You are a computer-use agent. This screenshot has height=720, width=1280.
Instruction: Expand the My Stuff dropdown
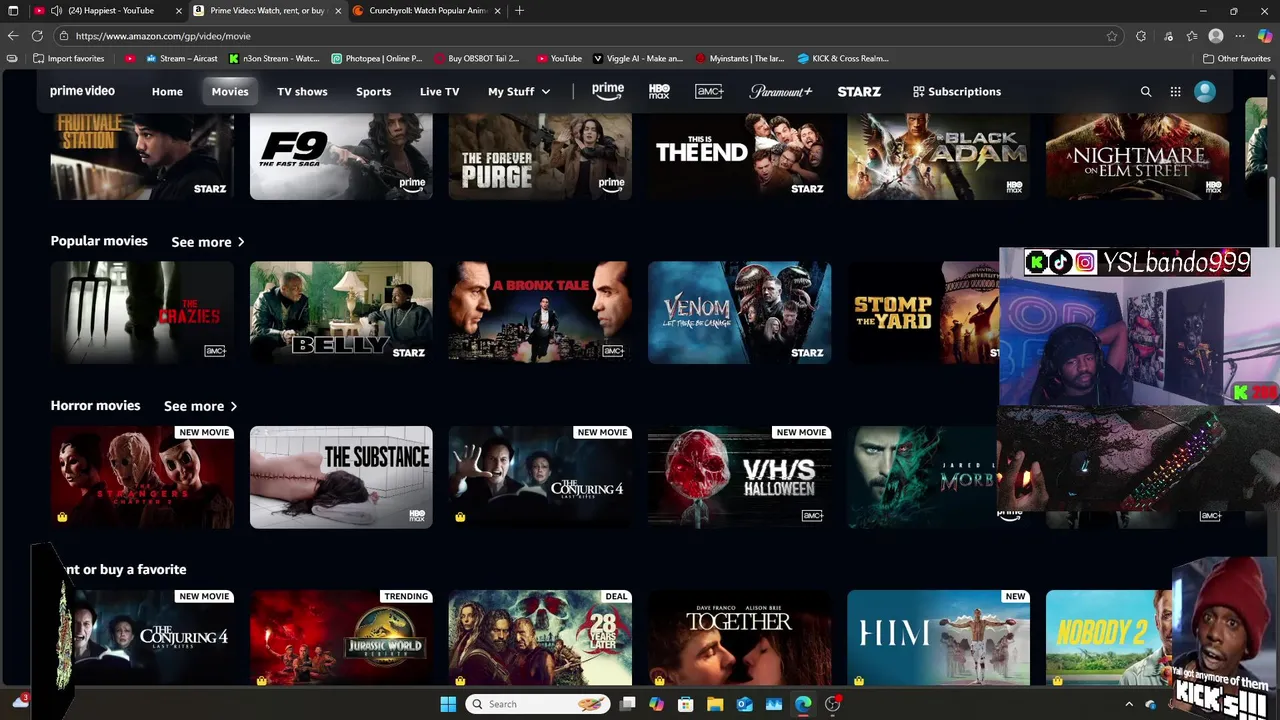coord(519,91)
